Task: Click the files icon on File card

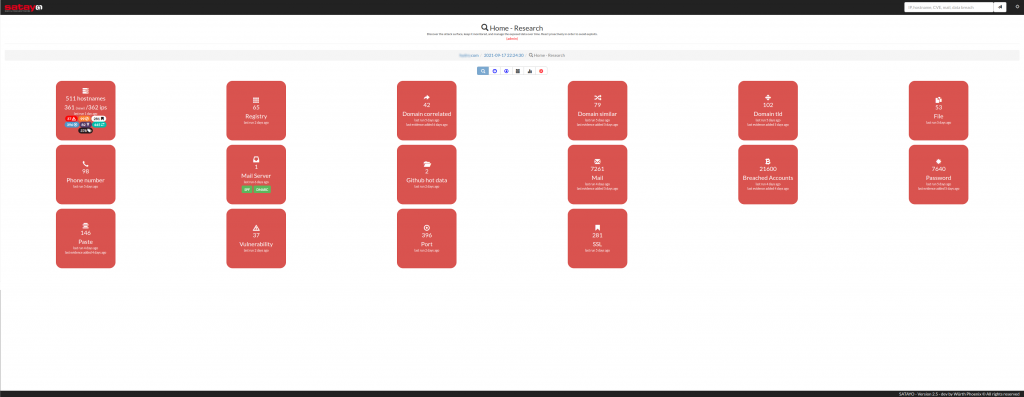Action: pos(938,100)
